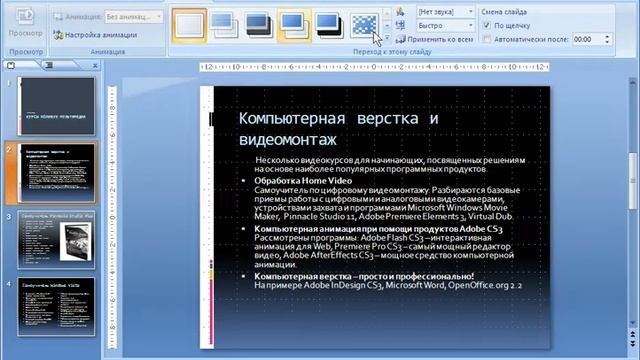Select slide 4 thumbnail
640x360 pixels.
coord(56,307)
